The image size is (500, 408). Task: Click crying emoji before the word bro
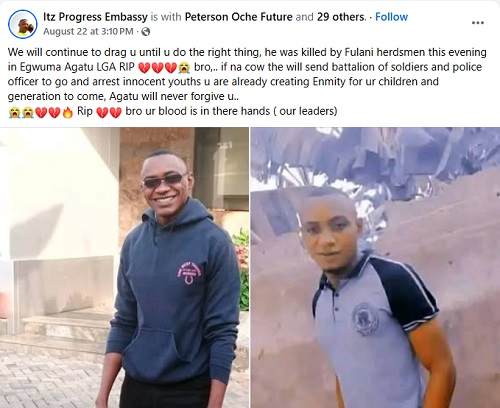click(x=184, y=68)
